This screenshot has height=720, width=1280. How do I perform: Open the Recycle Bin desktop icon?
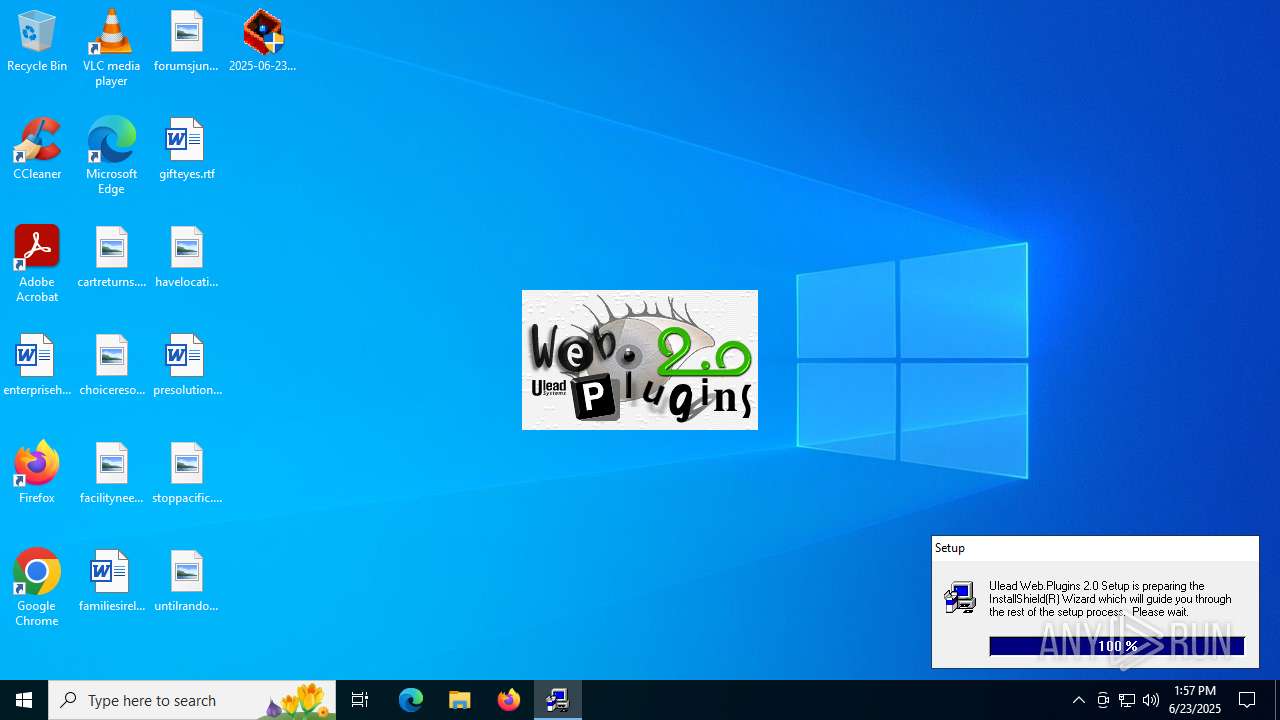coord(37,42)
